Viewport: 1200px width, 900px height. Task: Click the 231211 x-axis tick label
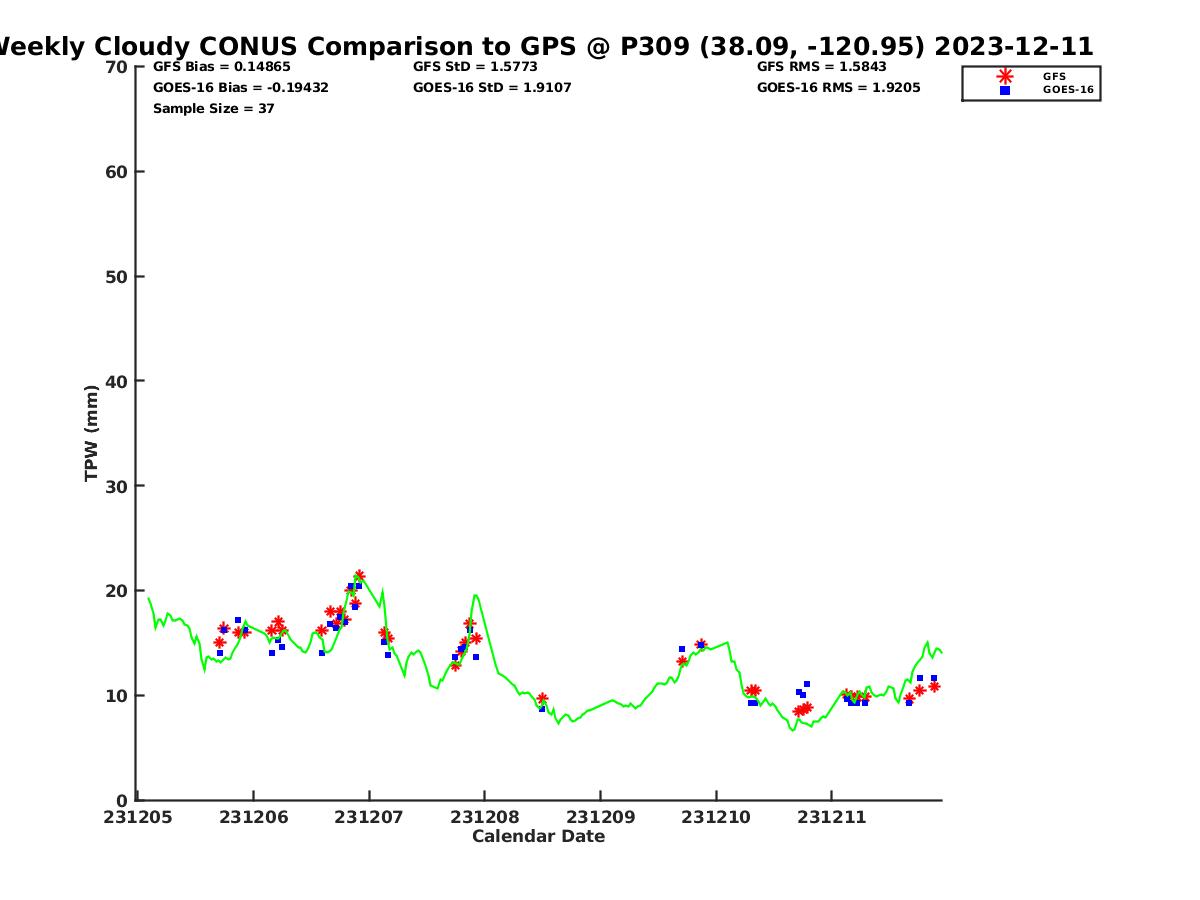831,817
